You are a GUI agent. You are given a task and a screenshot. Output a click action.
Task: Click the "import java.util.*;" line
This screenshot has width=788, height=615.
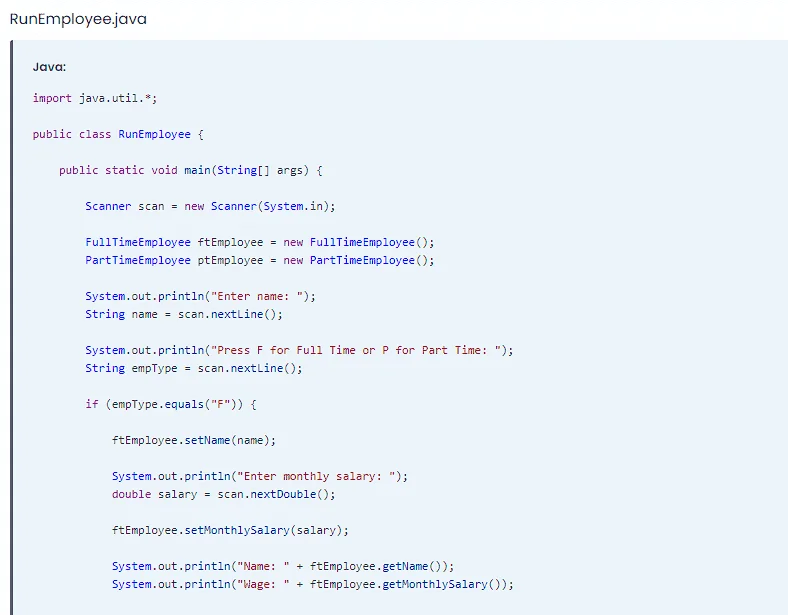click(x=95, y=98)
